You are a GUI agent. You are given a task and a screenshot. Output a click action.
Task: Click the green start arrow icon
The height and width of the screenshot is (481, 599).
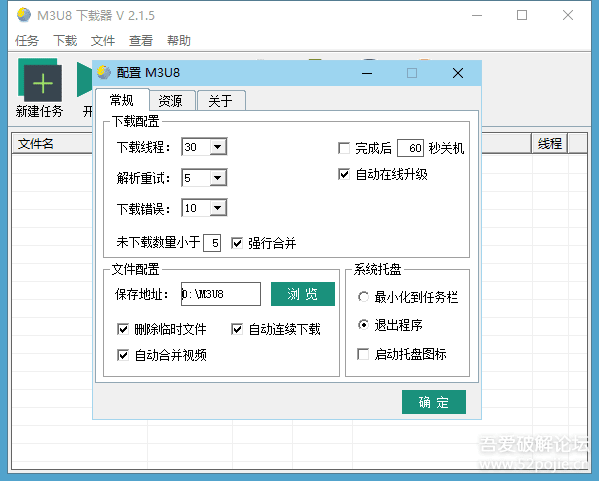(x=84, y=79)
